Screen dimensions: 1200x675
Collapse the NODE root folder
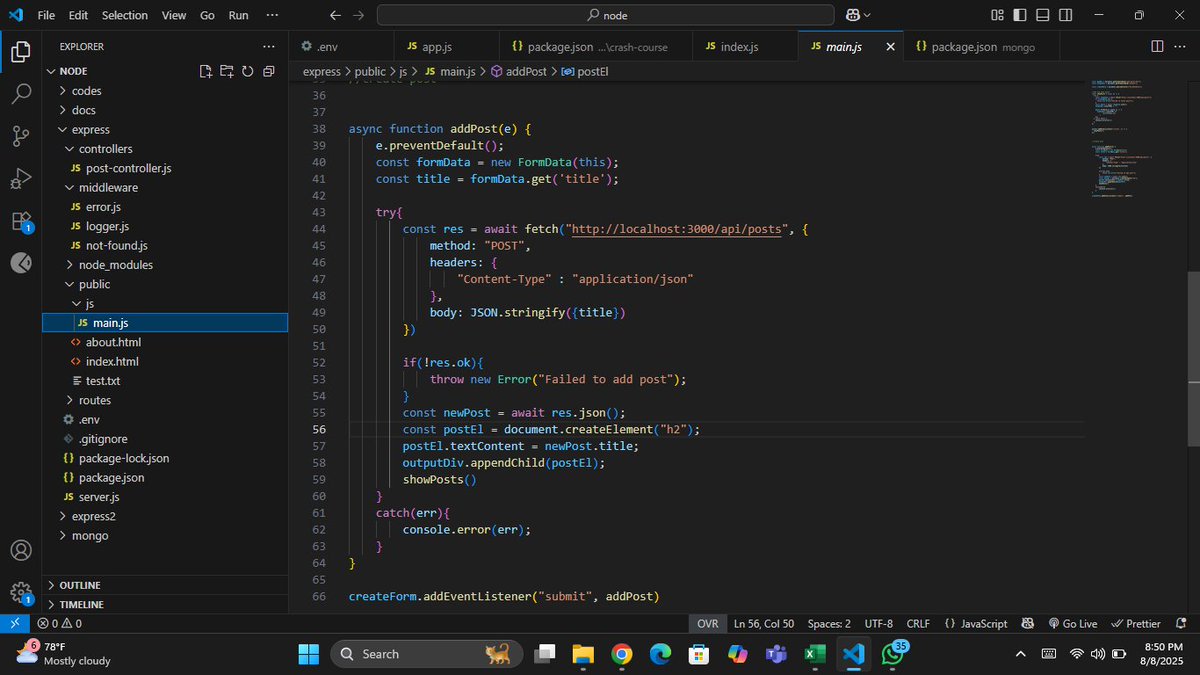(165, 71)
